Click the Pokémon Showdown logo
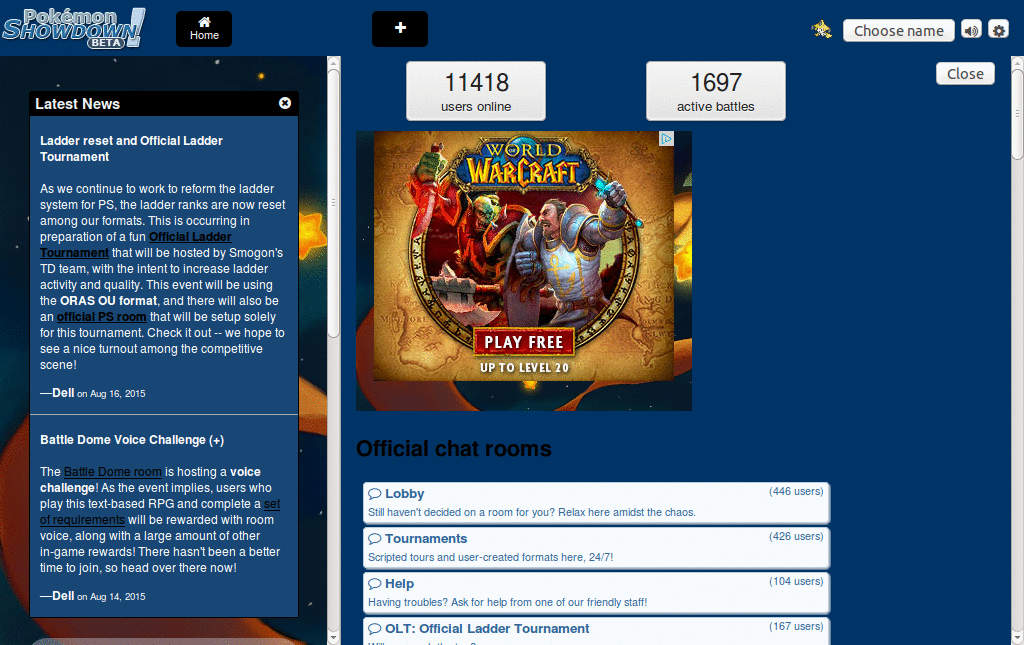Screen dimensions: 1024x645 tap(73, 29)
